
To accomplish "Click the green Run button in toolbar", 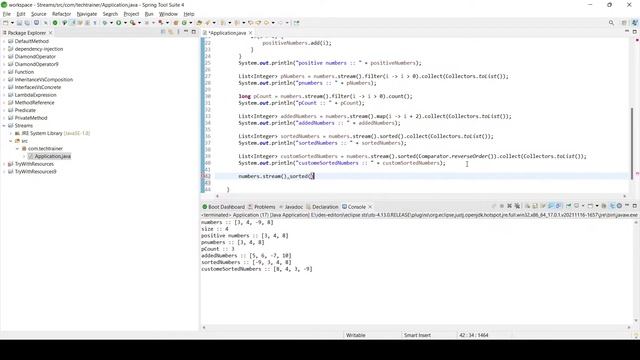I will tap(118, 23).
